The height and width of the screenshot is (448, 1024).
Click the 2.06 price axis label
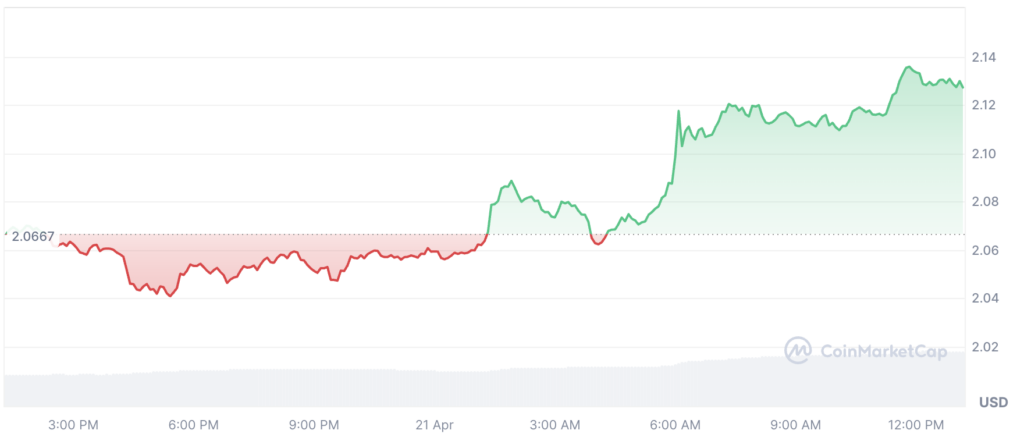coord(985,250)
